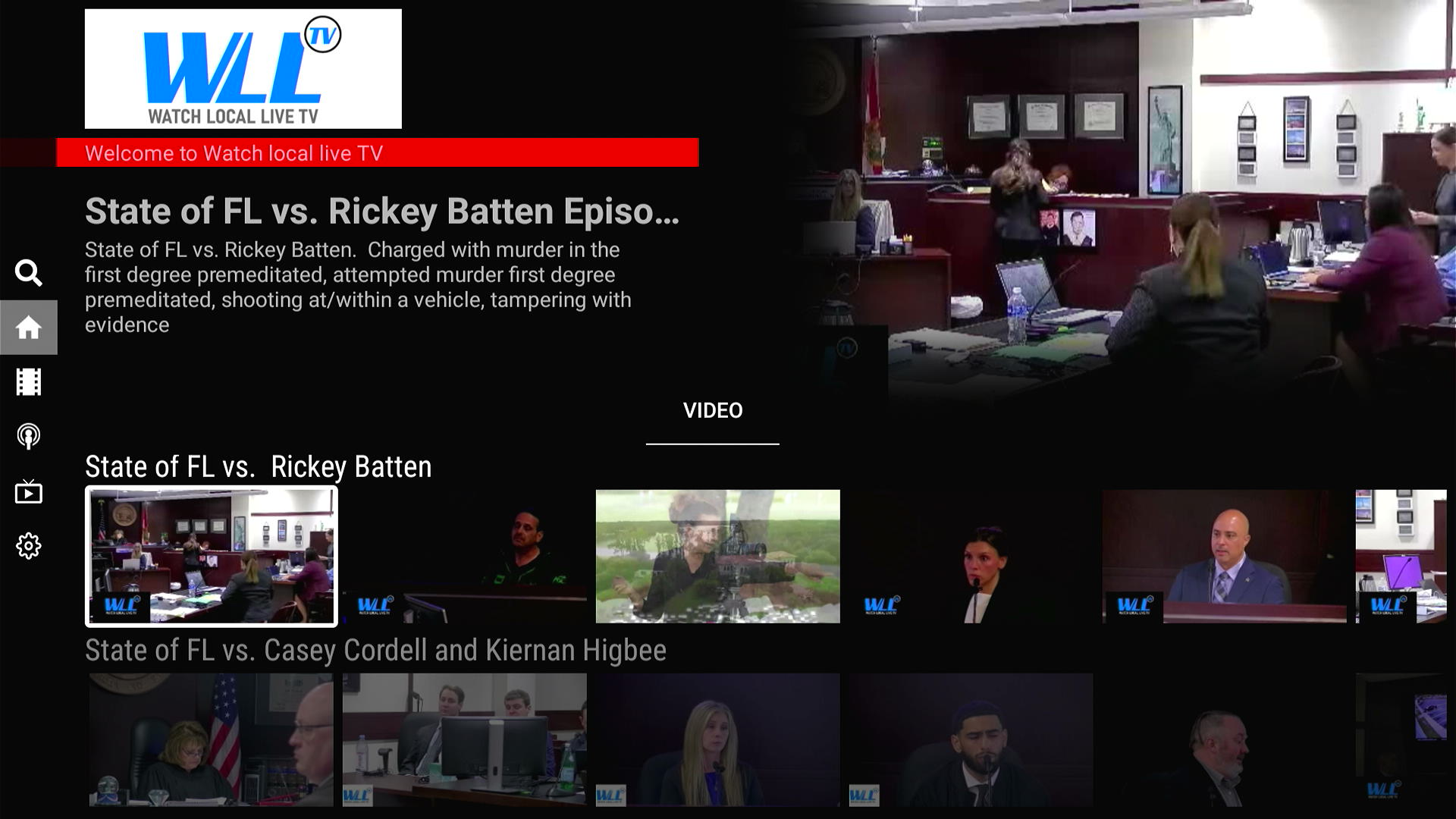Open the Casey Cordell and Kiernan Higbee row heading
The width and height of the screenshot is (1456, 819).
(376, 649)
